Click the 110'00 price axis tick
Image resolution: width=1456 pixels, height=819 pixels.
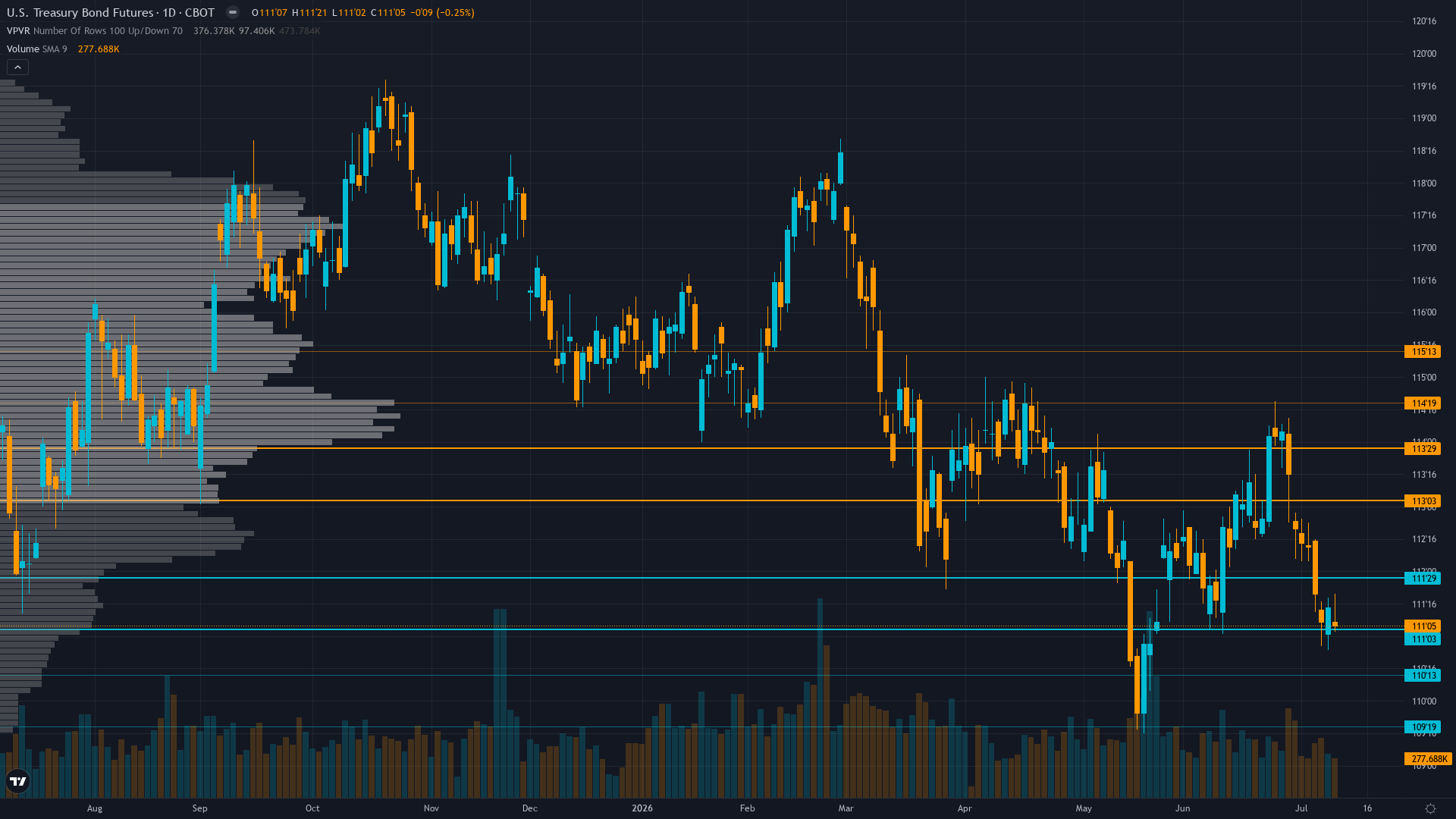(x=1424, y=701)
